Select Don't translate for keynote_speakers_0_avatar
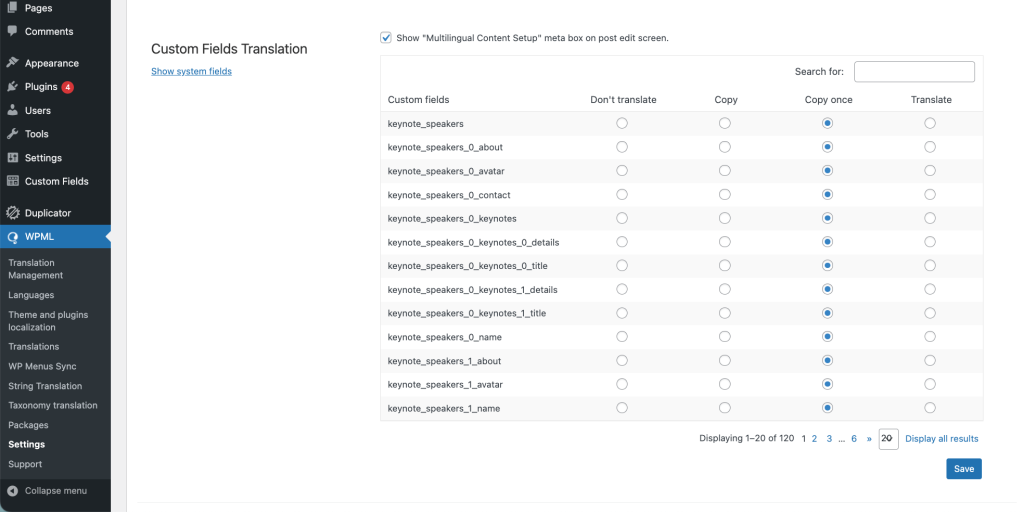 point(622,170)
